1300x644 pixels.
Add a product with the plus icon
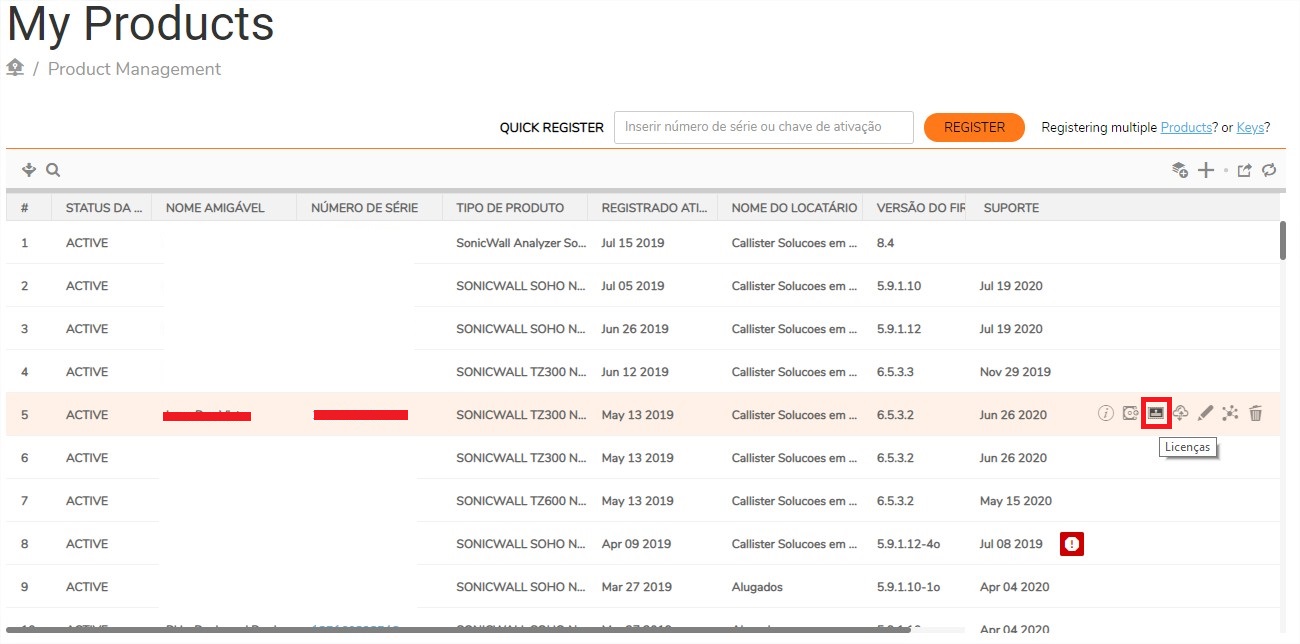click(x=1206, y=170)
